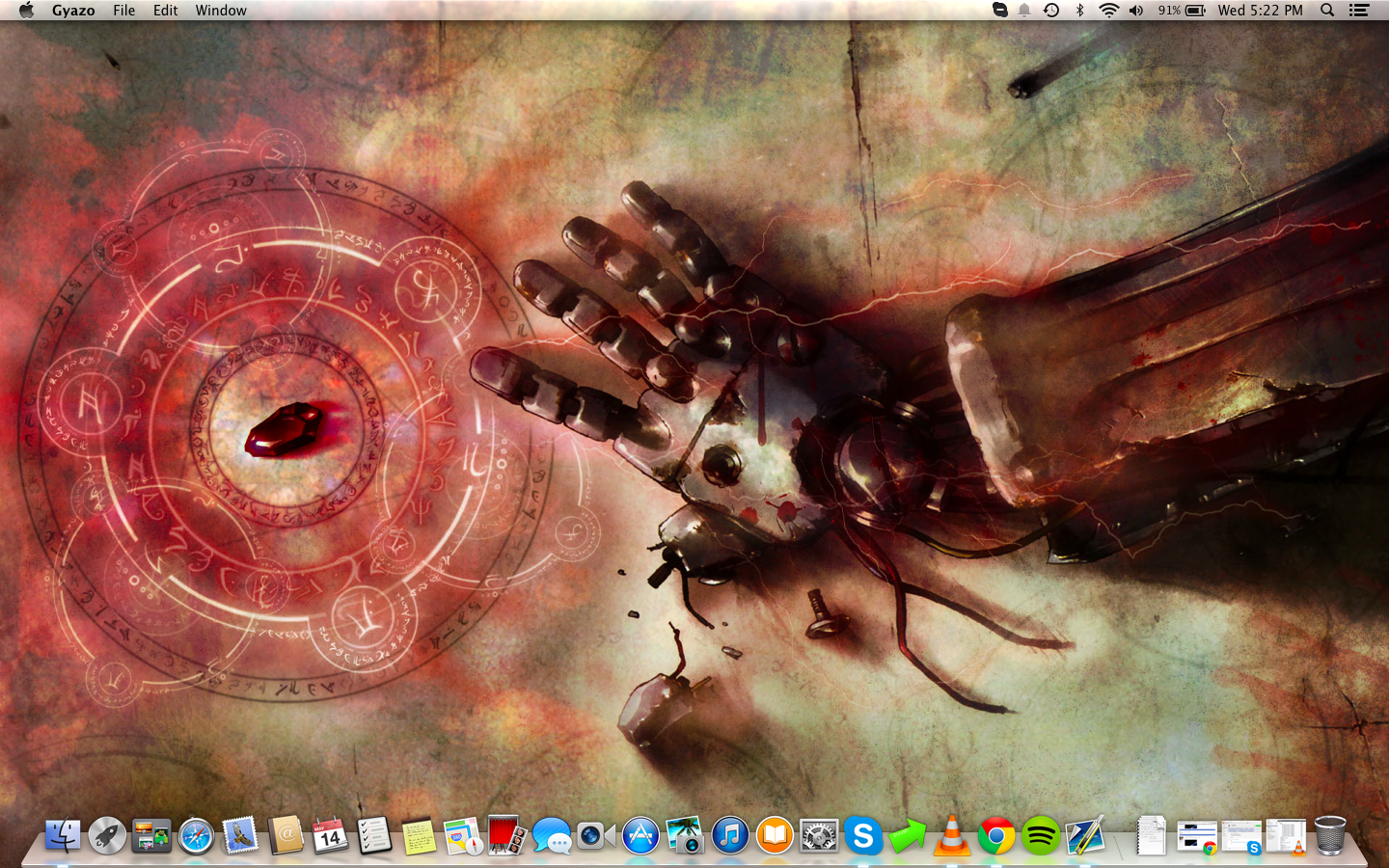Screen dimensions: 1389x868
Task: Click the volume speaker icon
Action: click(1136, 11)
